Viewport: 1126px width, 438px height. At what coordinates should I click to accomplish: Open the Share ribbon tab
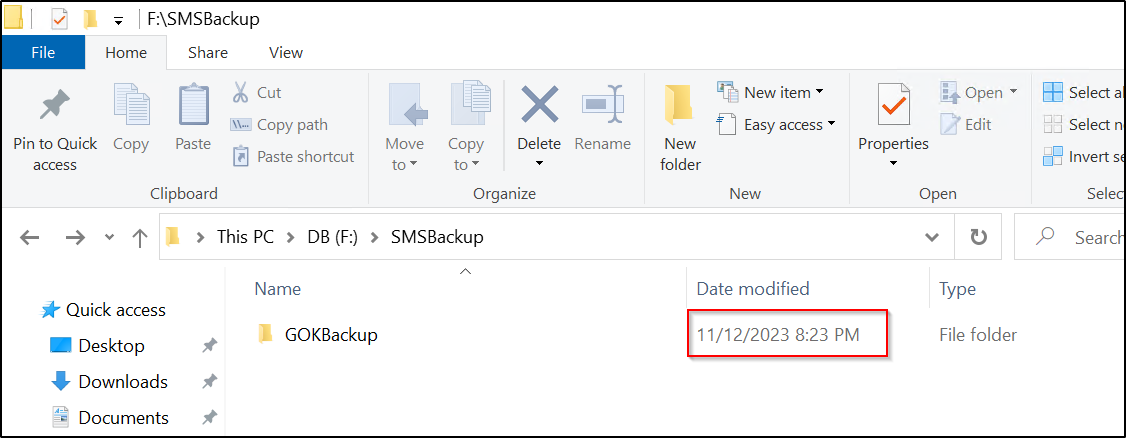208,52
